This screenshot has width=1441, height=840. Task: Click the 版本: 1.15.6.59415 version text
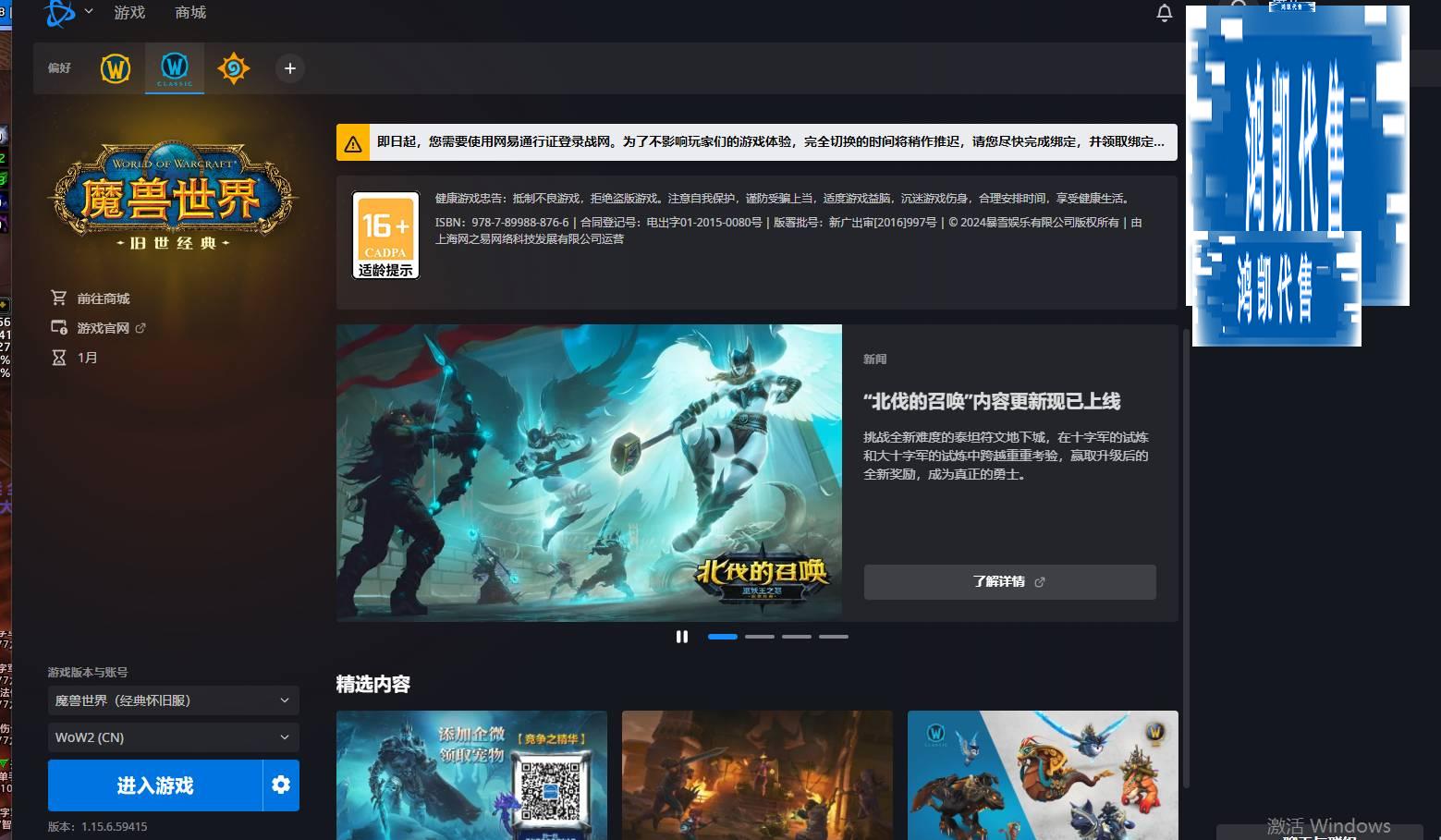click(98, 827)
